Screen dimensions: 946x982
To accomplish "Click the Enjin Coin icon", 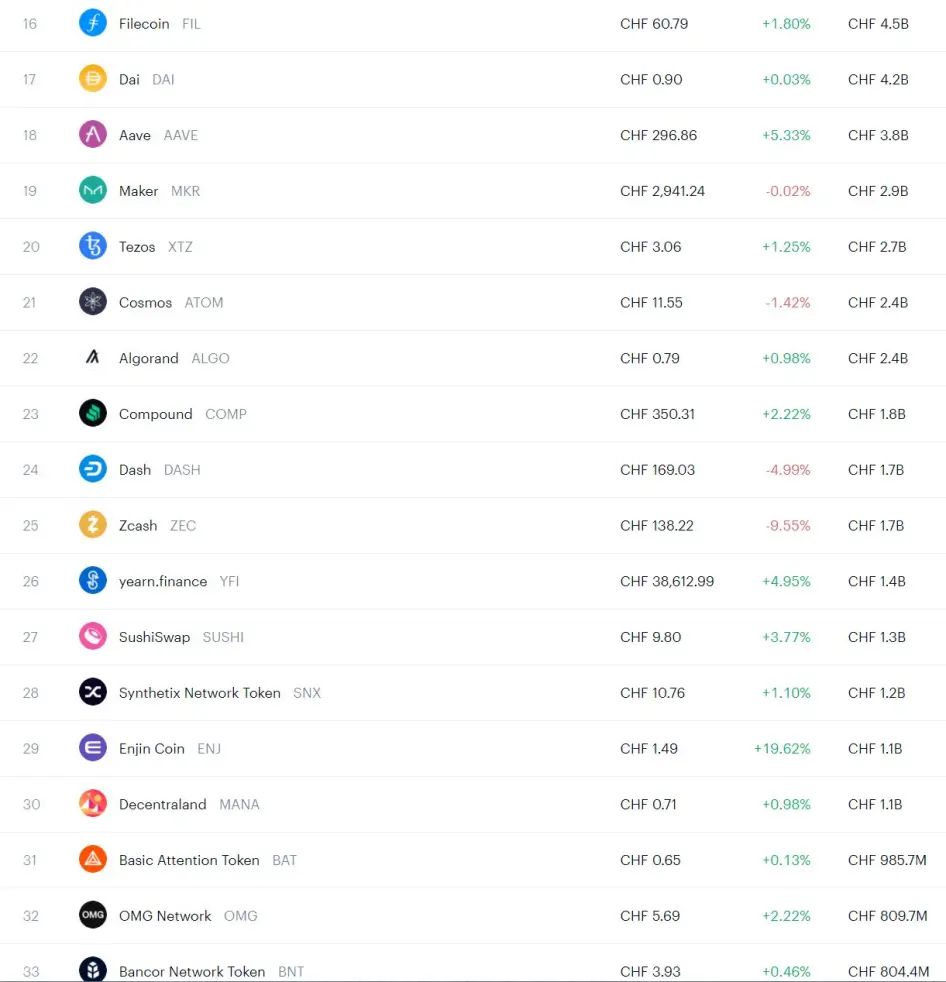I will (93, 748).
